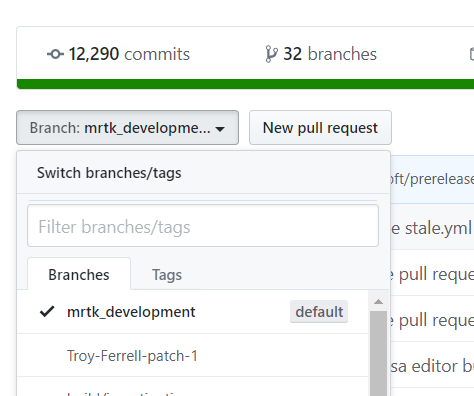The width and height of the screenshot is (474, 396).
Task: Switch to the Tags tab
Action: click(167, 275)
